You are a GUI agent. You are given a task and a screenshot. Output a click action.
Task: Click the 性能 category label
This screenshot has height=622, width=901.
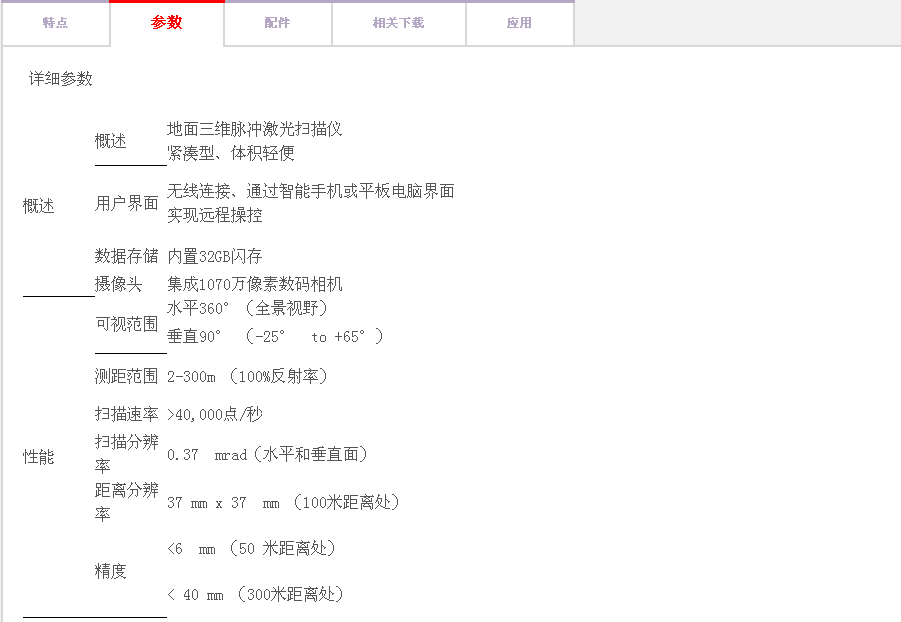(x=39, y=457)
